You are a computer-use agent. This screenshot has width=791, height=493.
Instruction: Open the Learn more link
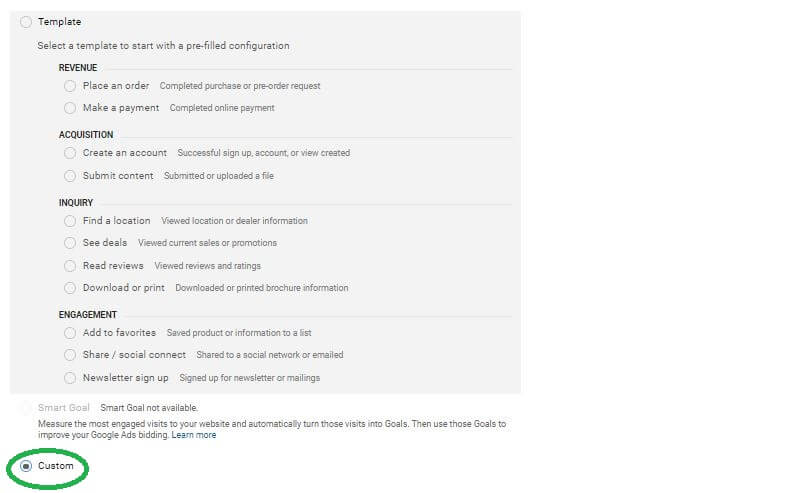[193, 435]
